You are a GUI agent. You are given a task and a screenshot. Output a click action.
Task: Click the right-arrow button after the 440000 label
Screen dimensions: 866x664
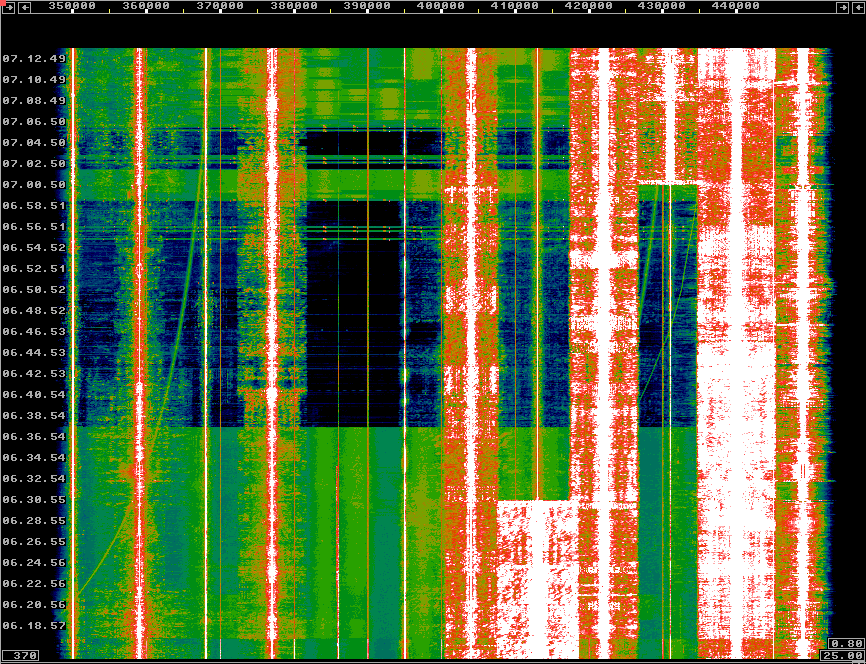click(x=842, y=7)
